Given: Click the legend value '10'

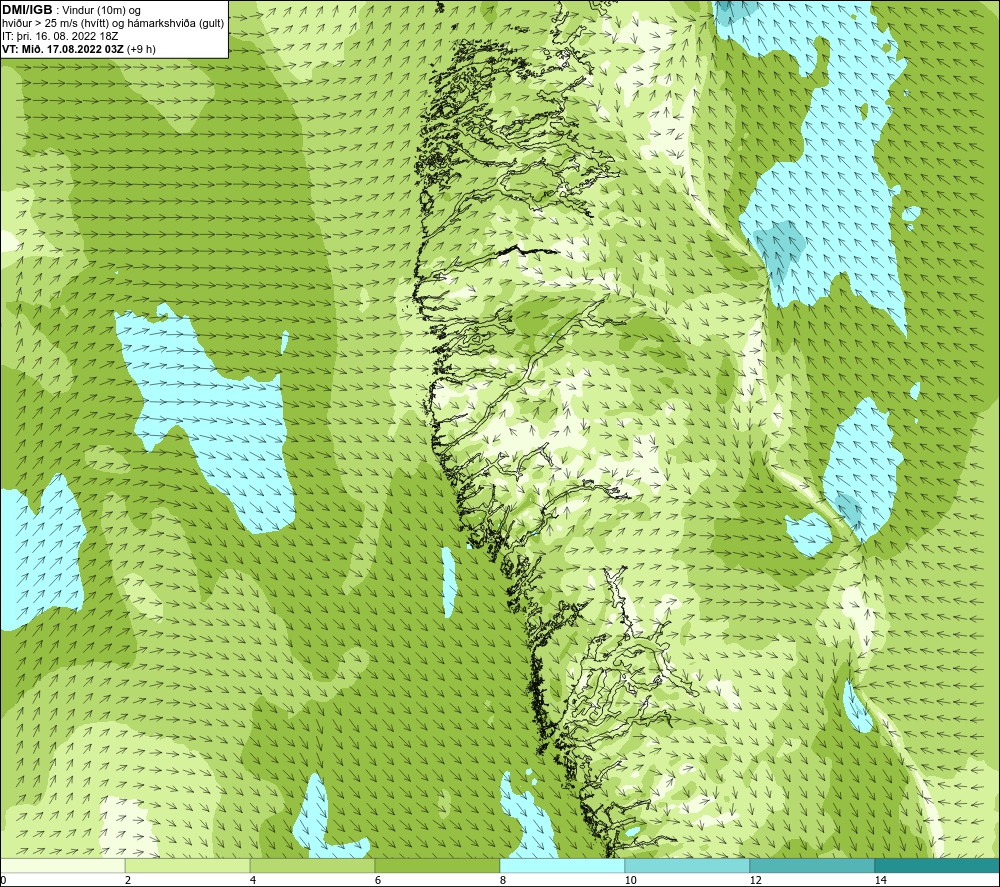Looking at the screenshot, I should coord(630,881).
